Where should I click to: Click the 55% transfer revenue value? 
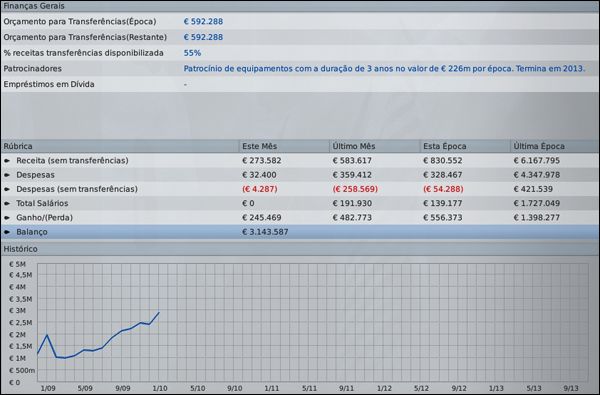[192, 53]
